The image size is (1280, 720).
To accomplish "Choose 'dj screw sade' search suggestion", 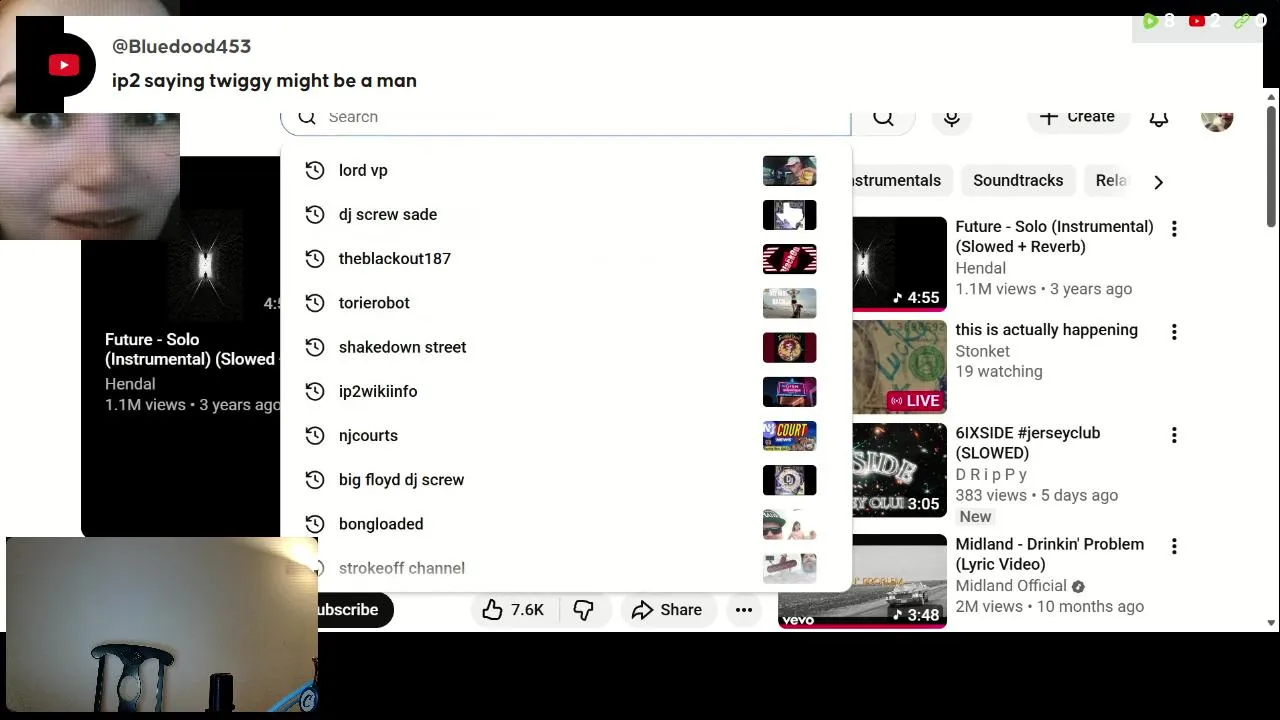I will point(566,214).
